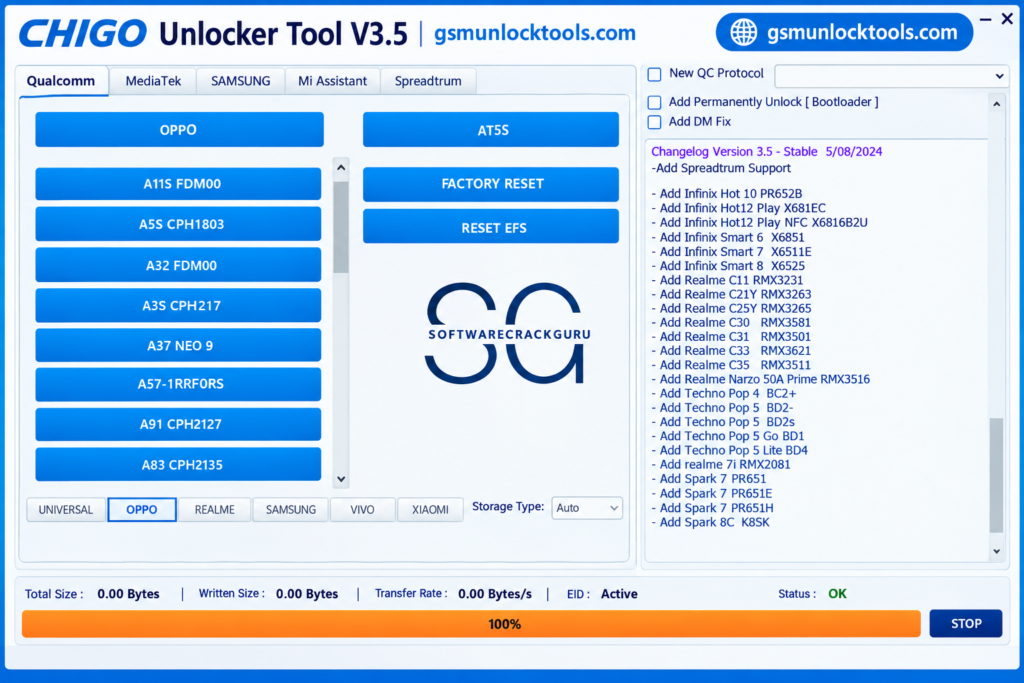Click the AT5S button
1024x683 pixels.
490,129
